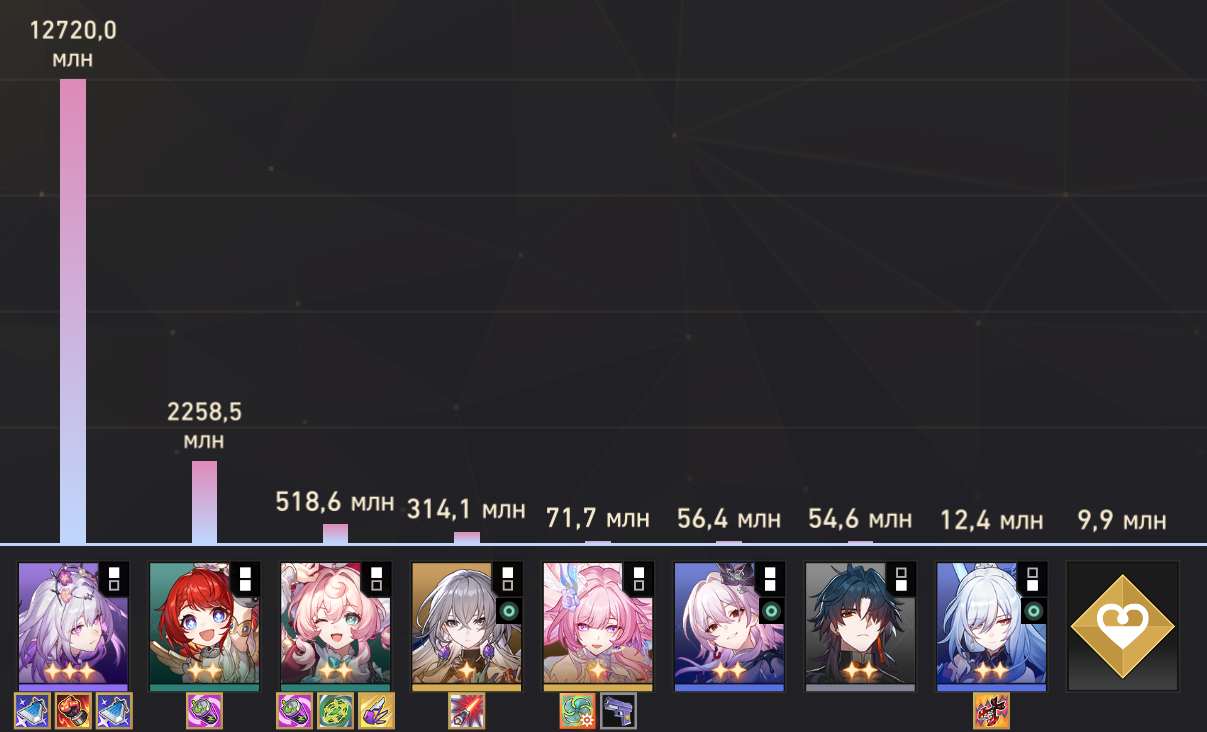This screenshot has height=732, width=1207.
Task: Select the 518,6 млн value label
Action: [x=335, y=502]
